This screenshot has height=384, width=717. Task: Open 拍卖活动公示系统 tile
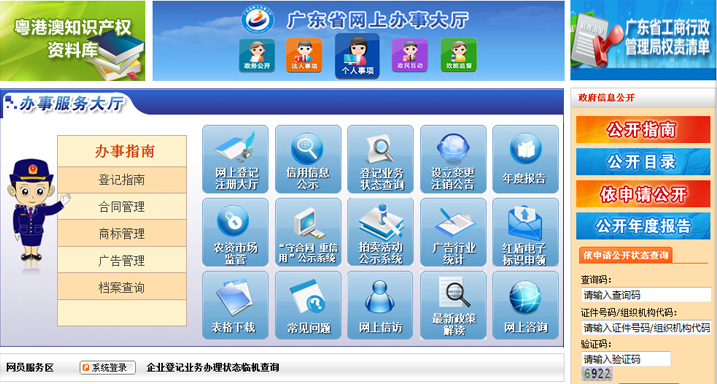(380, 232)
